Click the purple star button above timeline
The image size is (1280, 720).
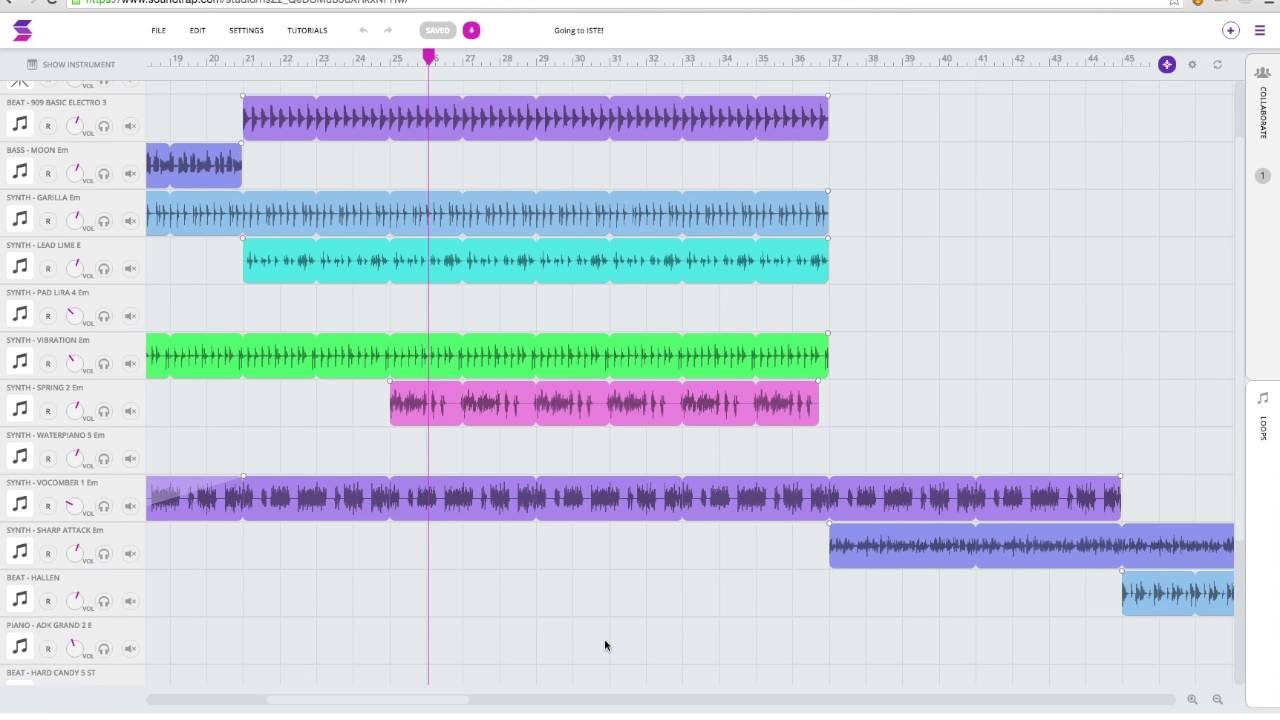pyautogui.click(x=1167, y=64)
